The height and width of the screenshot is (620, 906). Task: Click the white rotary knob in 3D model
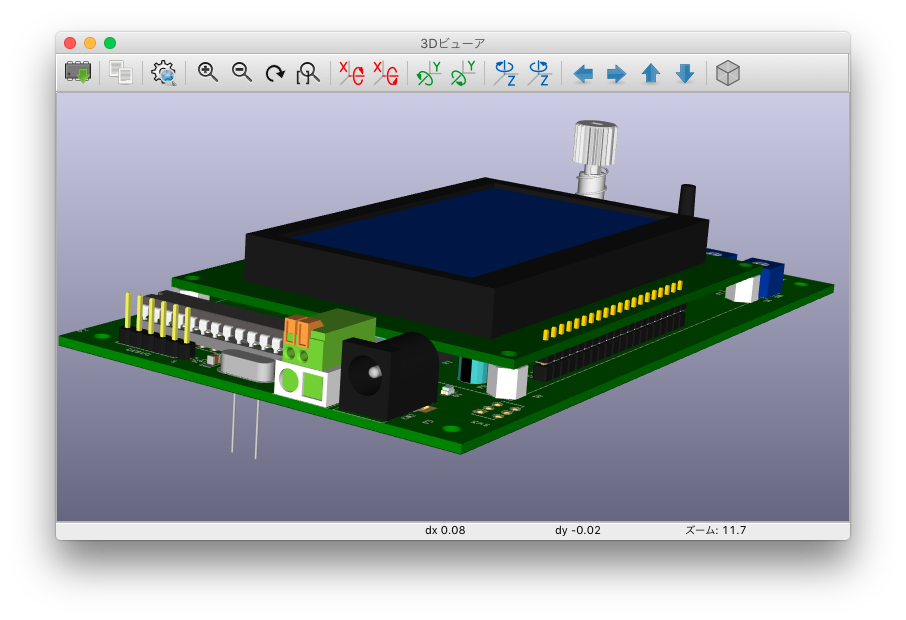click(595, 143)
